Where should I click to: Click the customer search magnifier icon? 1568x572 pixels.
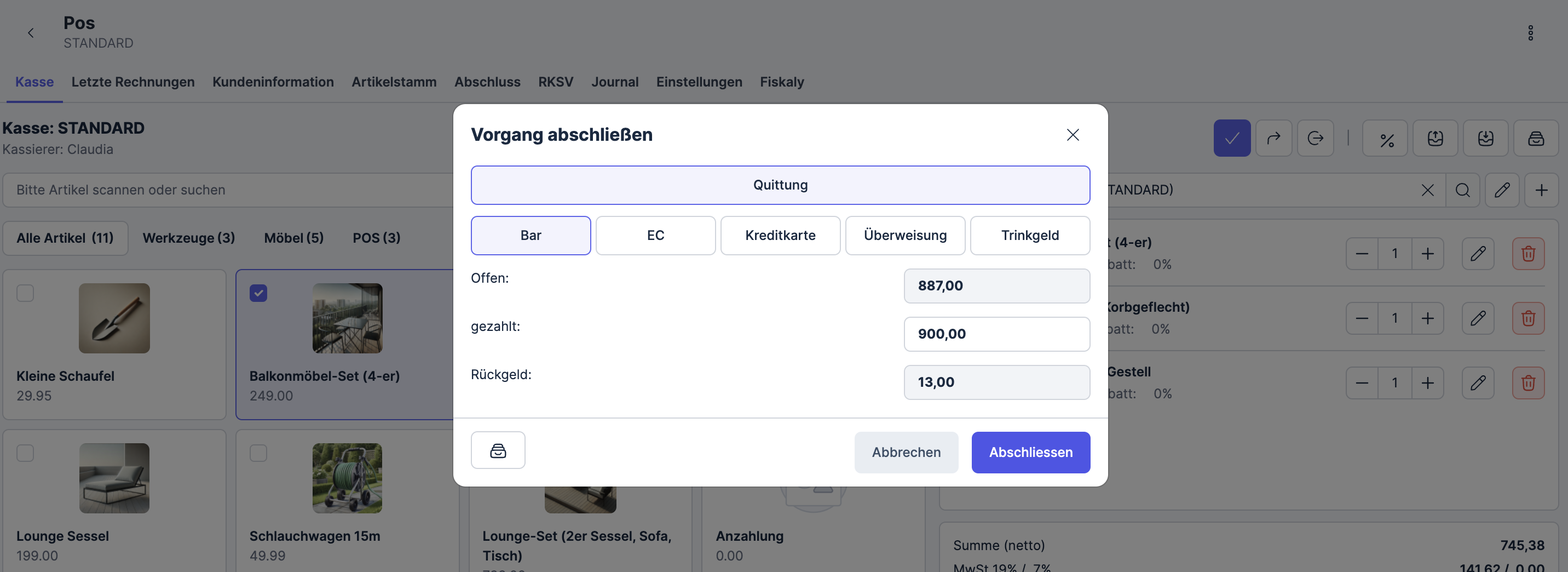pos(1462,190)
